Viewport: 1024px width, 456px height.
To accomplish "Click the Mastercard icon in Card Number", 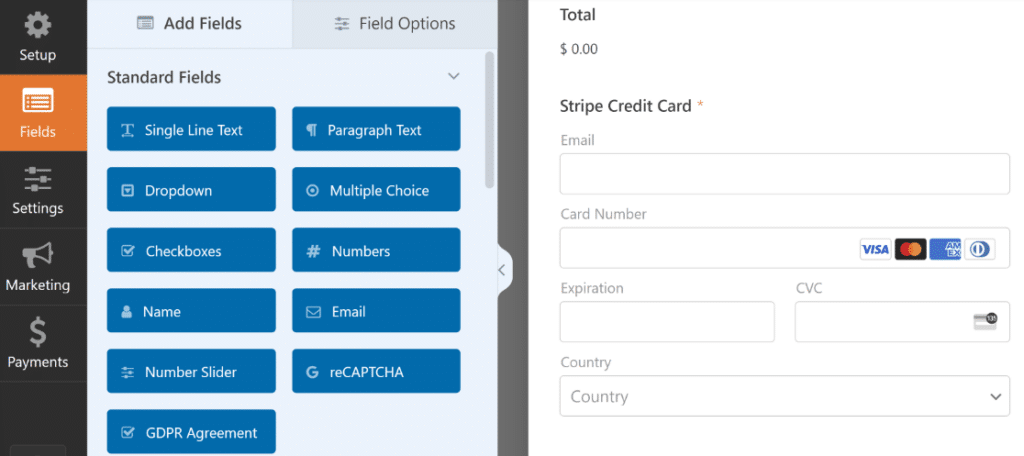I will (910, 249).
